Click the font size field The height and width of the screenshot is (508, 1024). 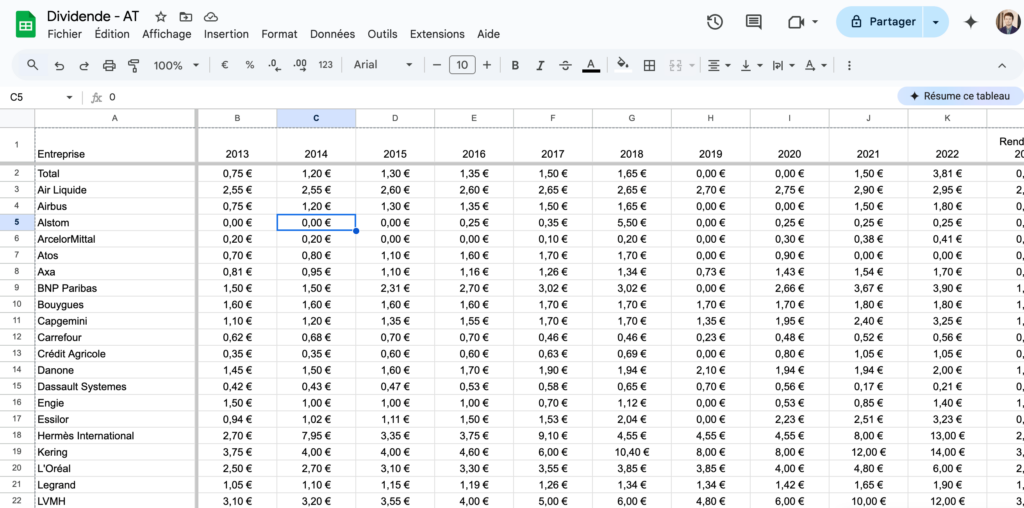coord(462,65)
